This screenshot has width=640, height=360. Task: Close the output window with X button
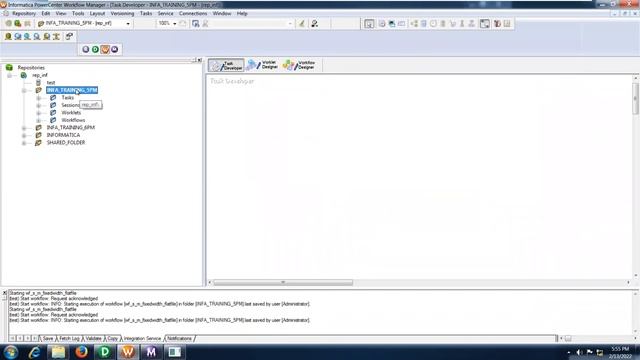(x=4, y=293)
